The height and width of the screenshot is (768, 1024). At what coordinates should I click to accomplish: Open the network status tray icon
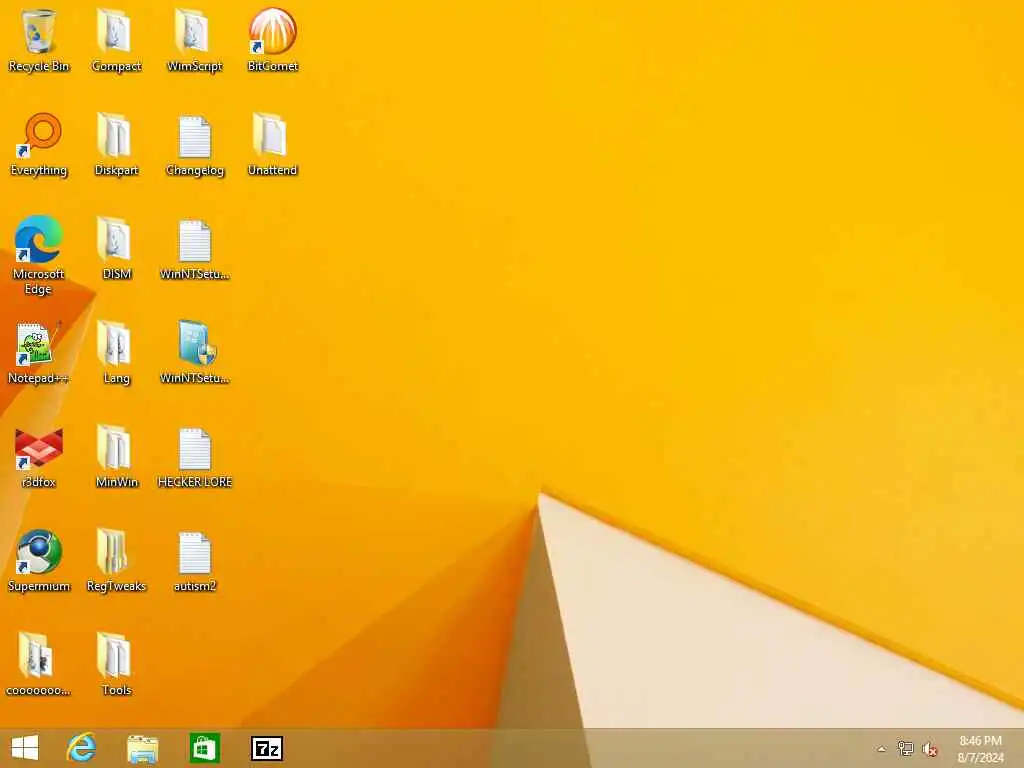pos(905,748)
